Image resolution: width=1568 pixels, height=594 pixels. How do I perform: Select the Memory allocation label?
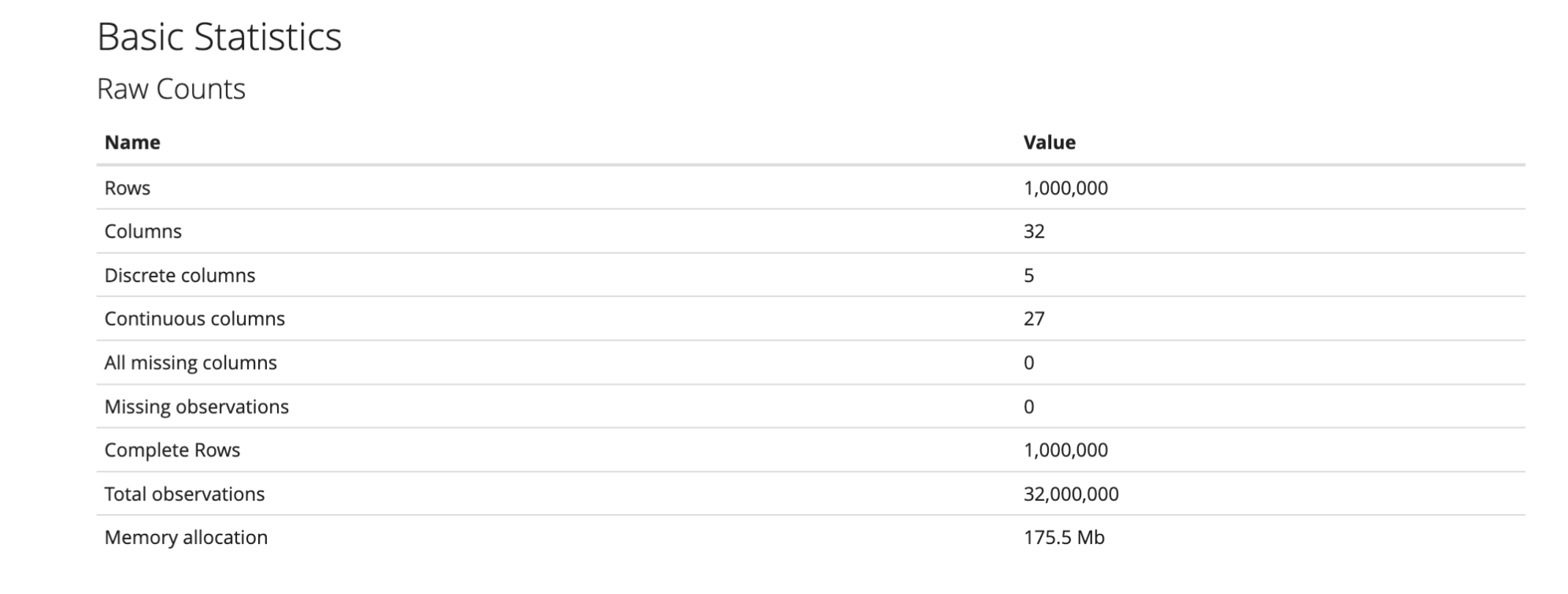click(186, 537)
